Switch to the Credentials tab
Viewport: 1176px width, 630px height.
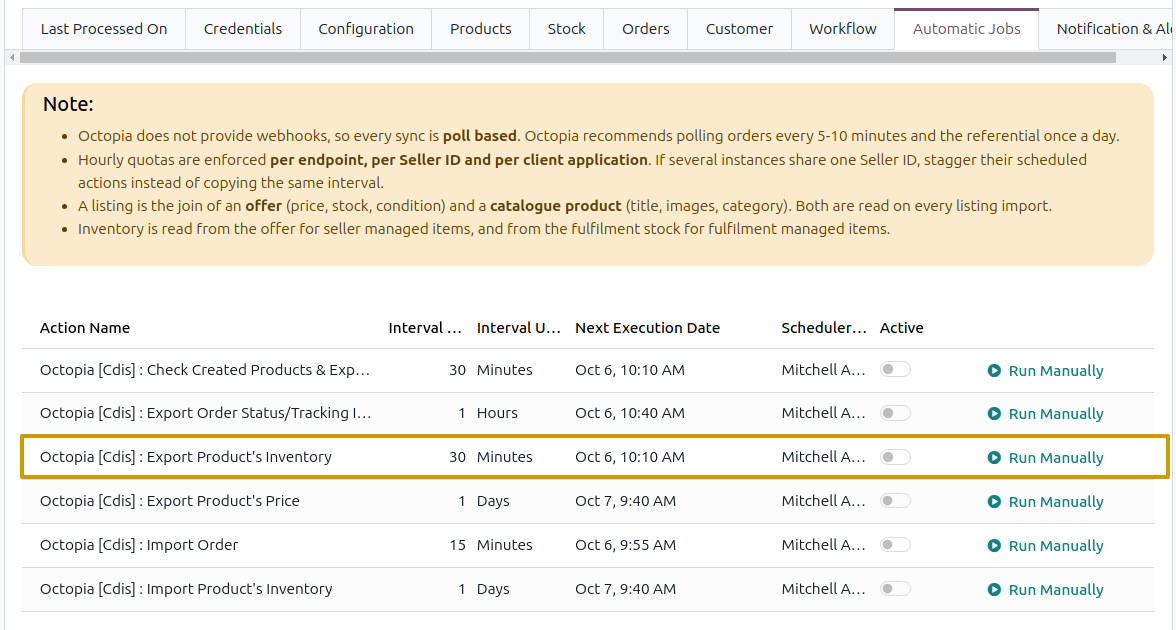[x=243, y=29]
